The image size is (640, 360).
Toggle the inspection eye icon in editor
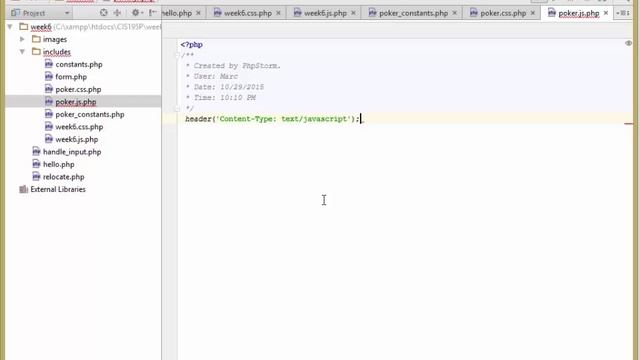pos(629,43)
